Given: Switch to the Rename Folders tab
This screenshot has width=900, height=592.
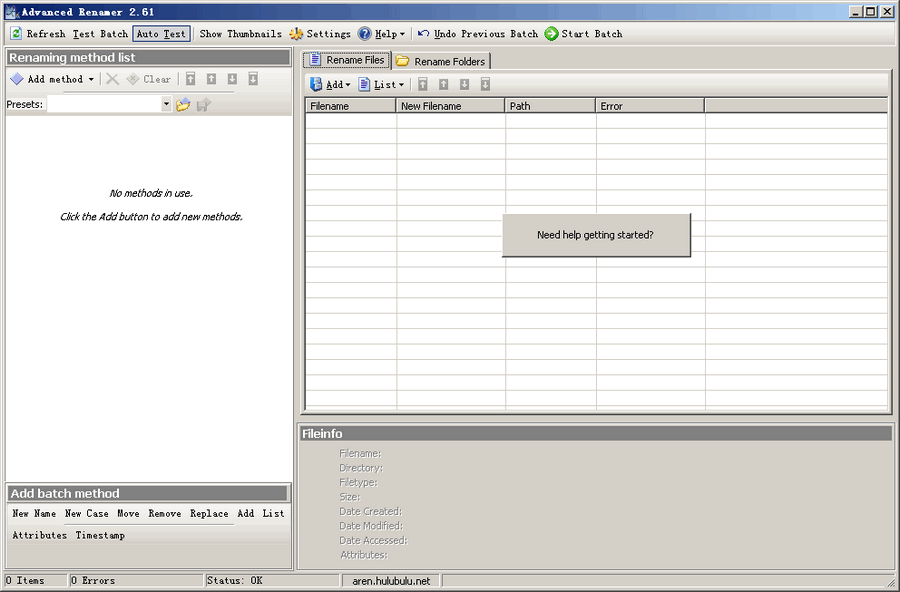Looking at the screenshot, I should point(441,61).
